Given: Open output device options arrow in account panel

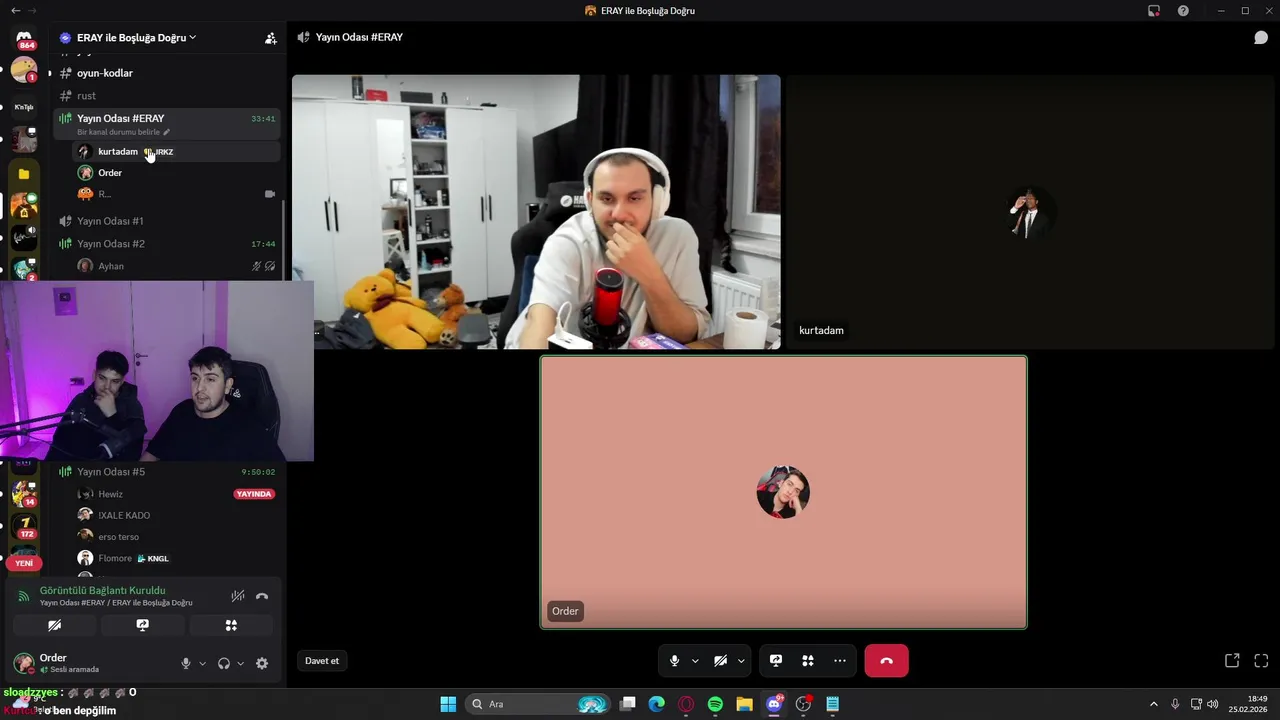Looking at the screenshot, I should [x=240, y=663].
